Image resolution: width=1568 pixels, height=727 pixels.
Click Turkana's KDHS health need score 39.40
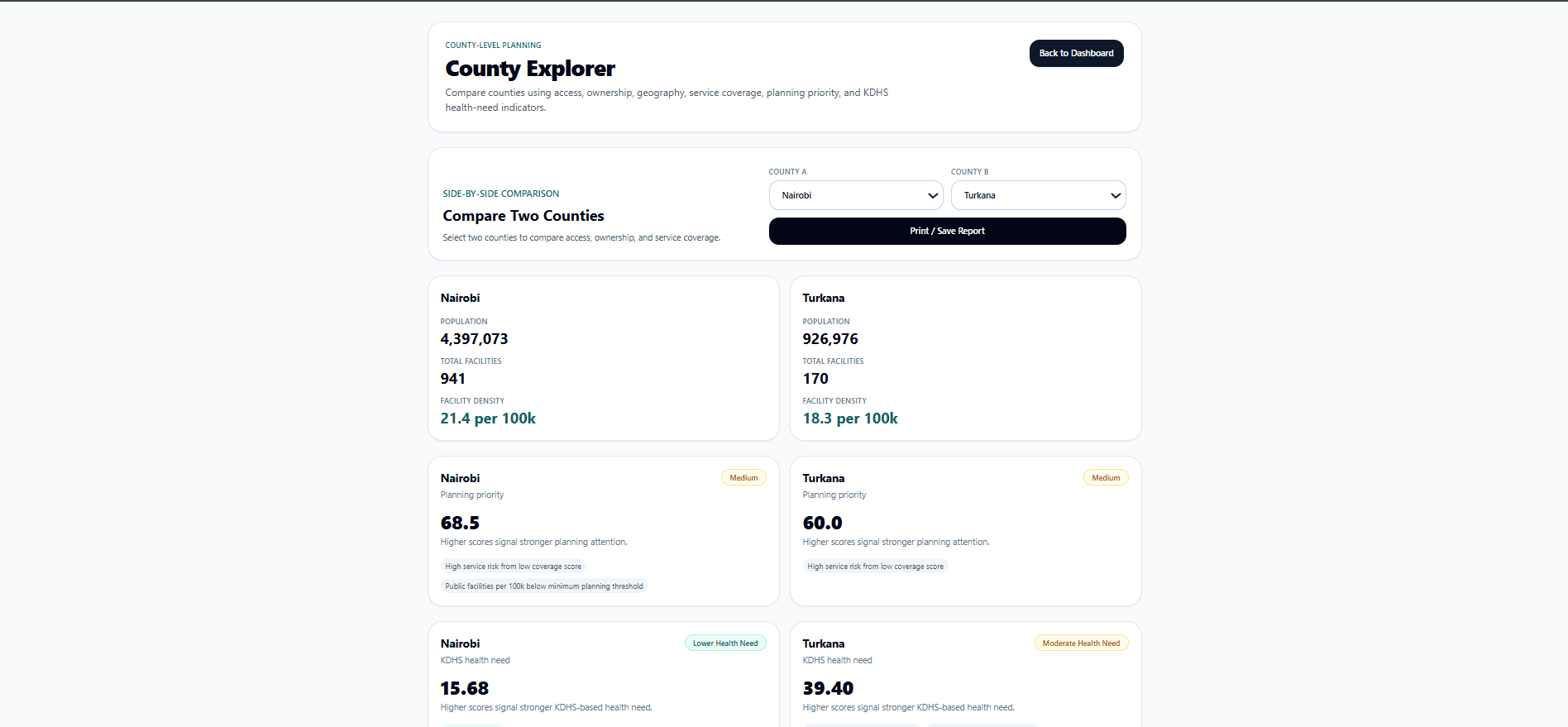click(828, 688)
